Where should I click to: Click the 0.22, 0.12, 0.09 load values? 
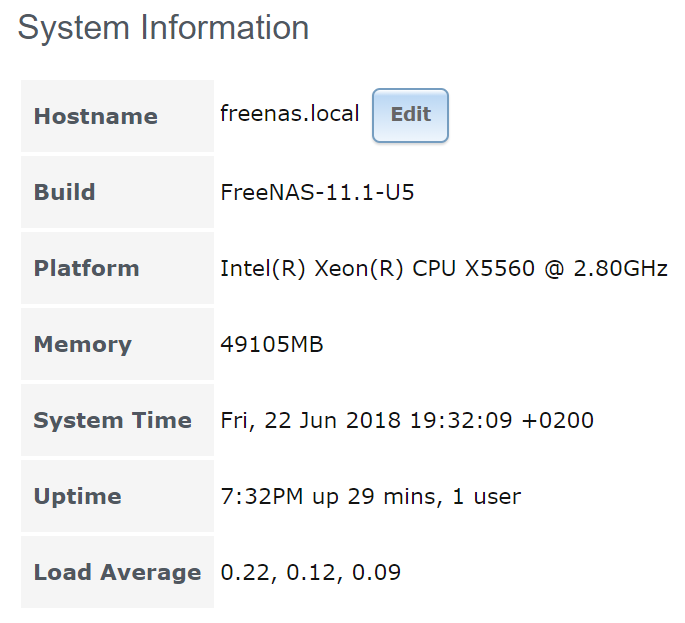(x=311, y=572)
